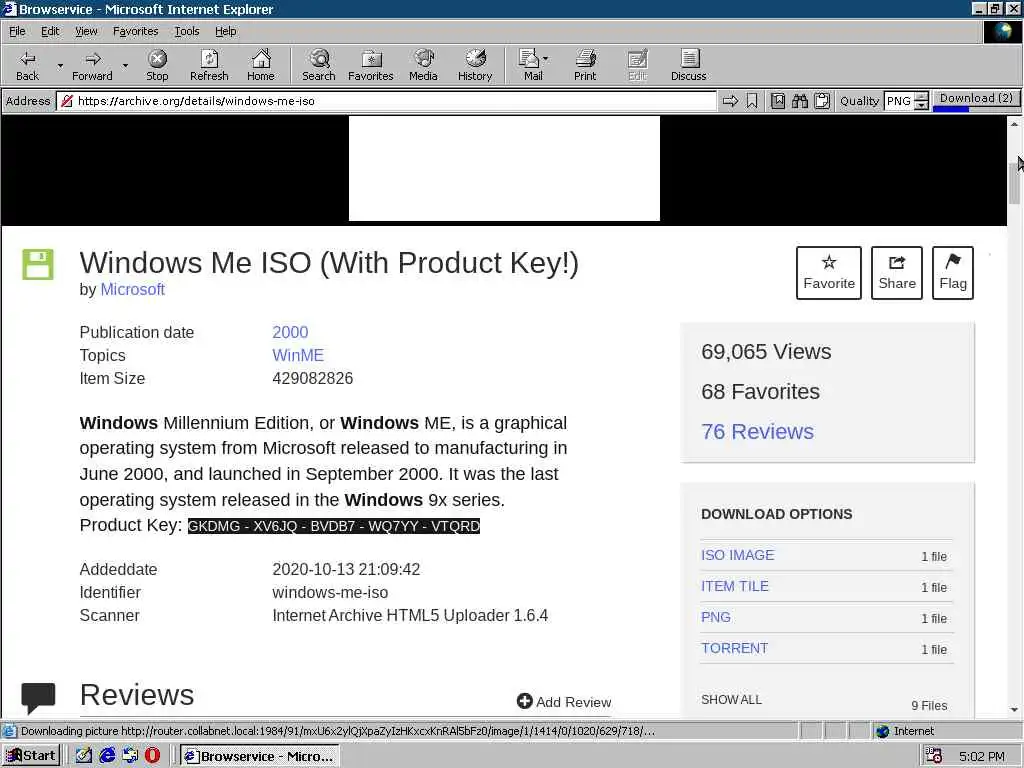This screenshot has height=768, width=1024.
Task: Open Mail button dropdown arrow
Action: point(545,59)
